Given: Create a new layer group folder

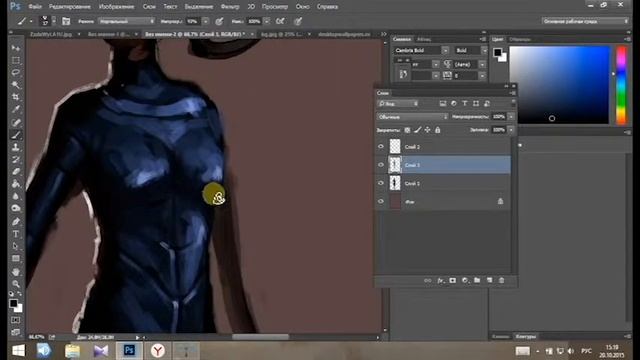Looking at the screenshot, I should point(477,280).
